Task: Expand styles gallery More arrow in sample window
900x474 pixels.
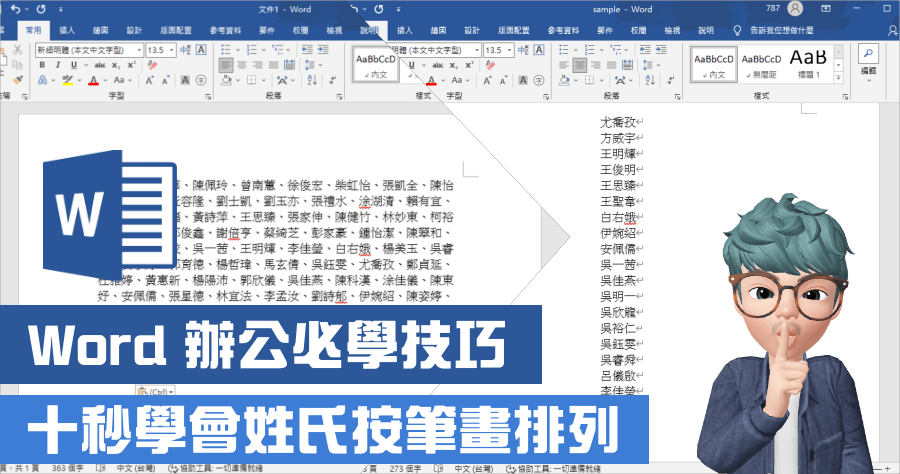Action: [838, 77]
